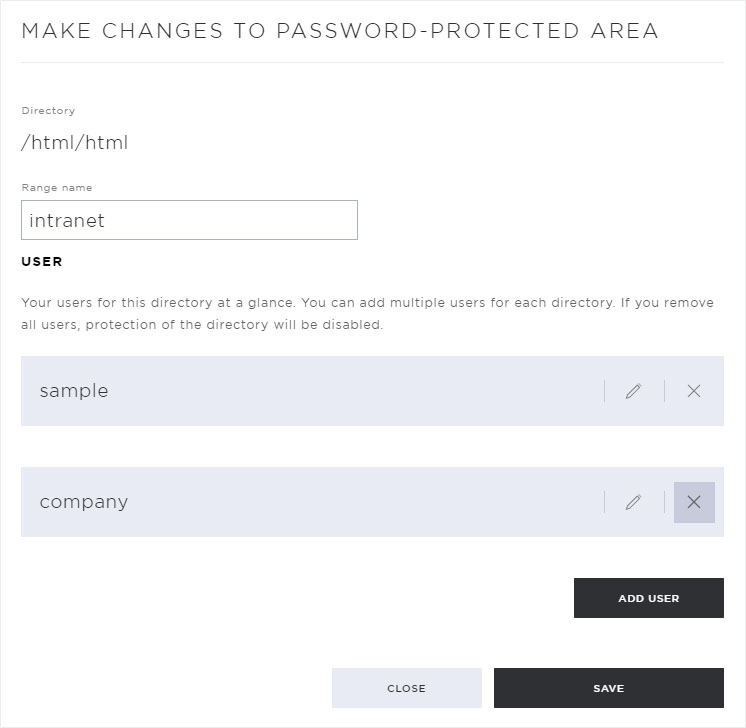Click the Range name label

57,187
